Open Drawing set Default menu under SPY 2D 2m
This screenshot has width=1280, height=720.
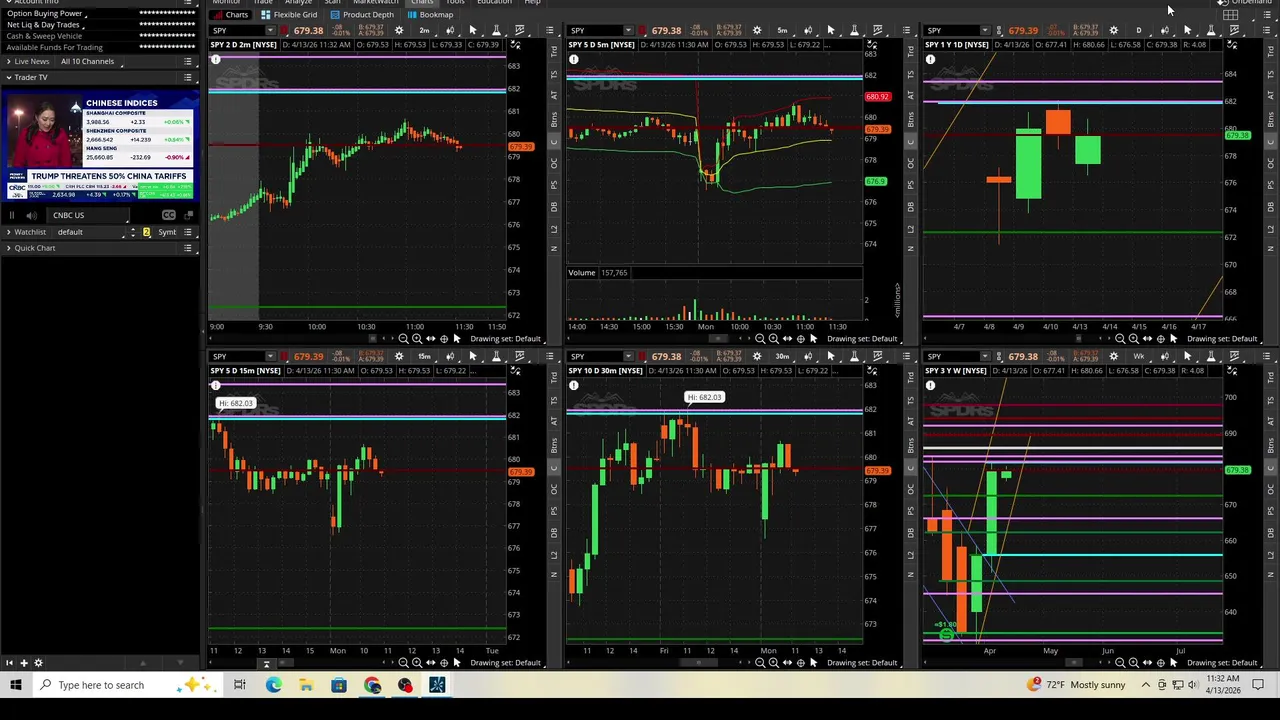[506, 339]
